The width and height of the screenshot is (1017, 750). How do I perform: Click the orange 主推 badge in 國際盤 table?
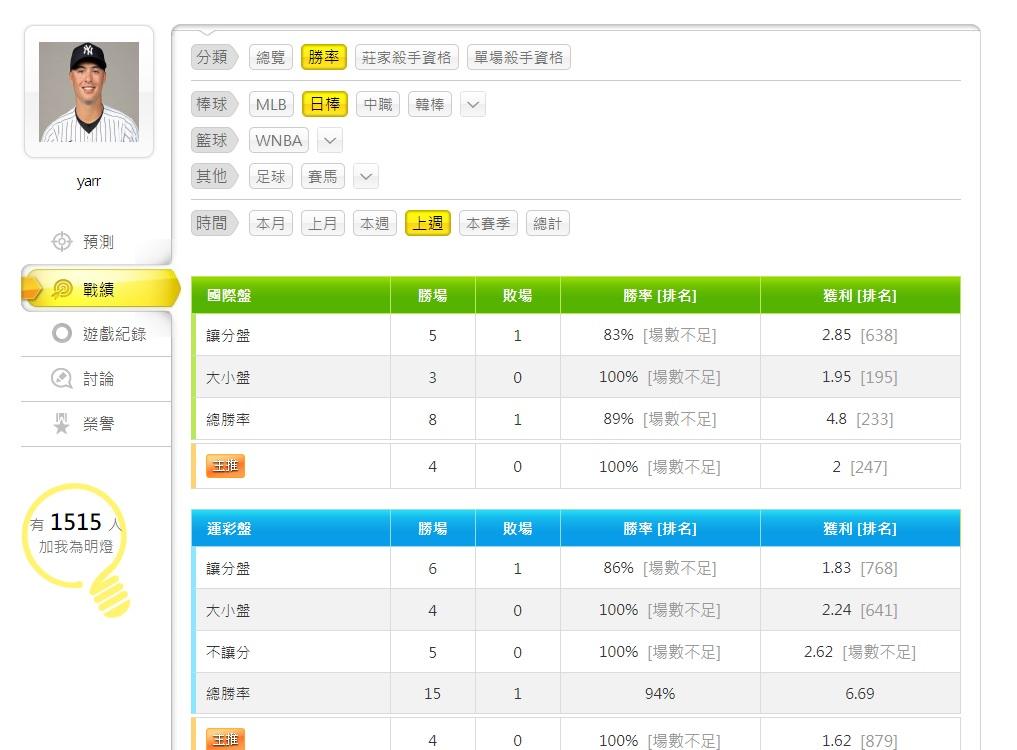[x=225, y=466]
